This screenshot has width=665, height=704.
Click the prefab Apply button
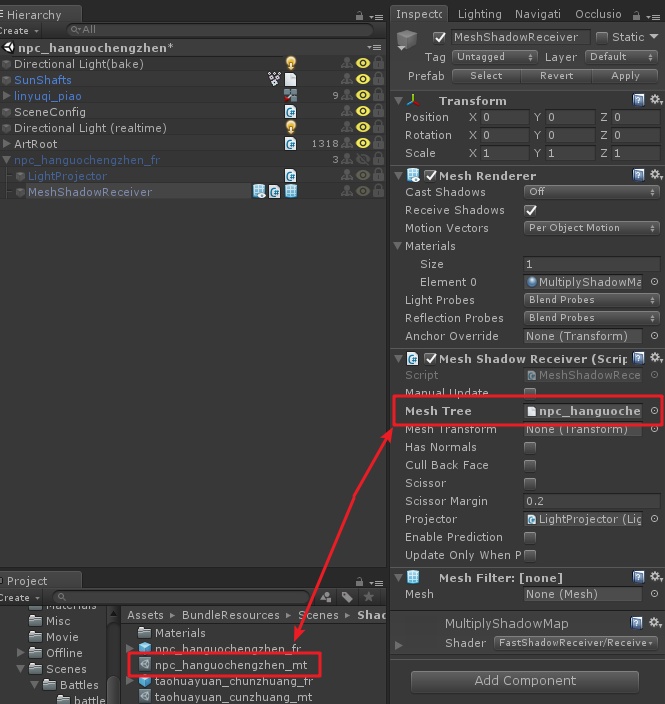(x=625, y=76)
